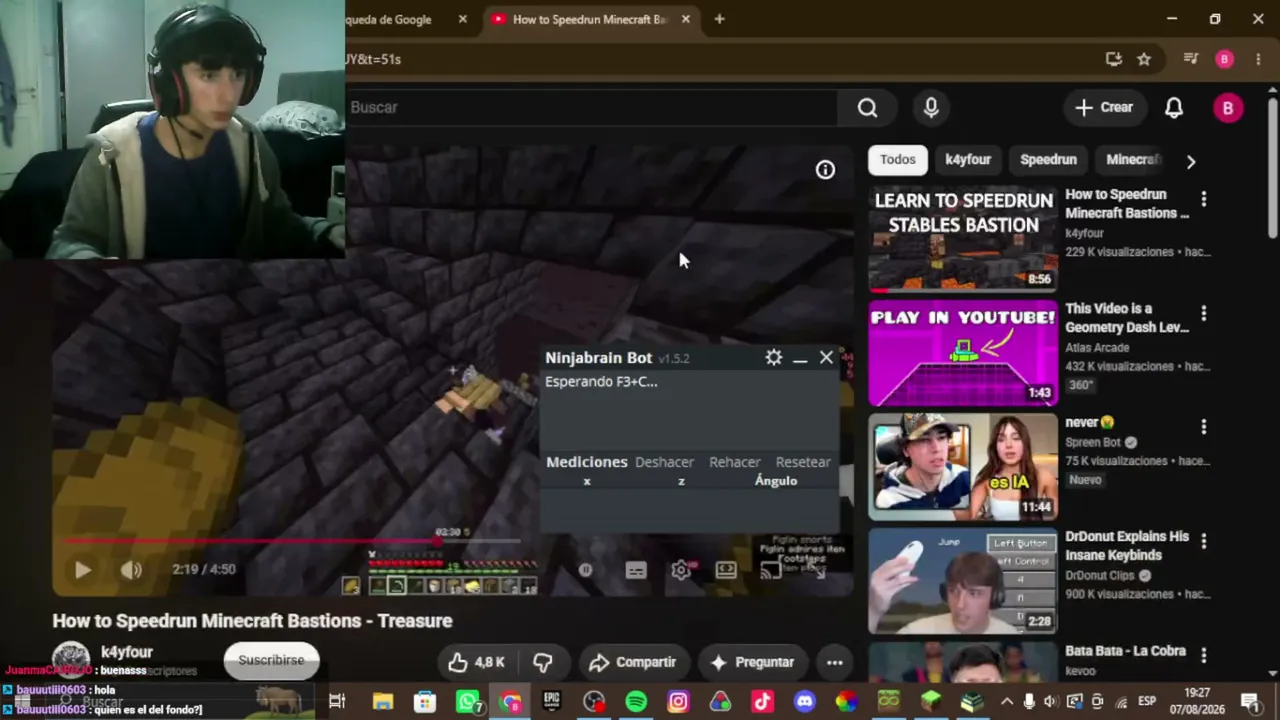
Task: Show video info card icon
Action: coord(825,170)
